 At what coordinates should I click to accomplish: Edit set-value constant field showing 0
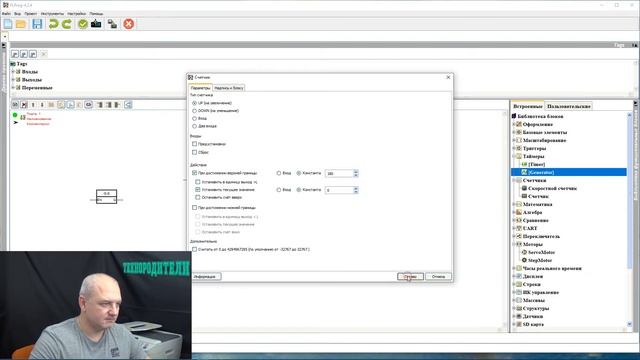pos(339,190)
